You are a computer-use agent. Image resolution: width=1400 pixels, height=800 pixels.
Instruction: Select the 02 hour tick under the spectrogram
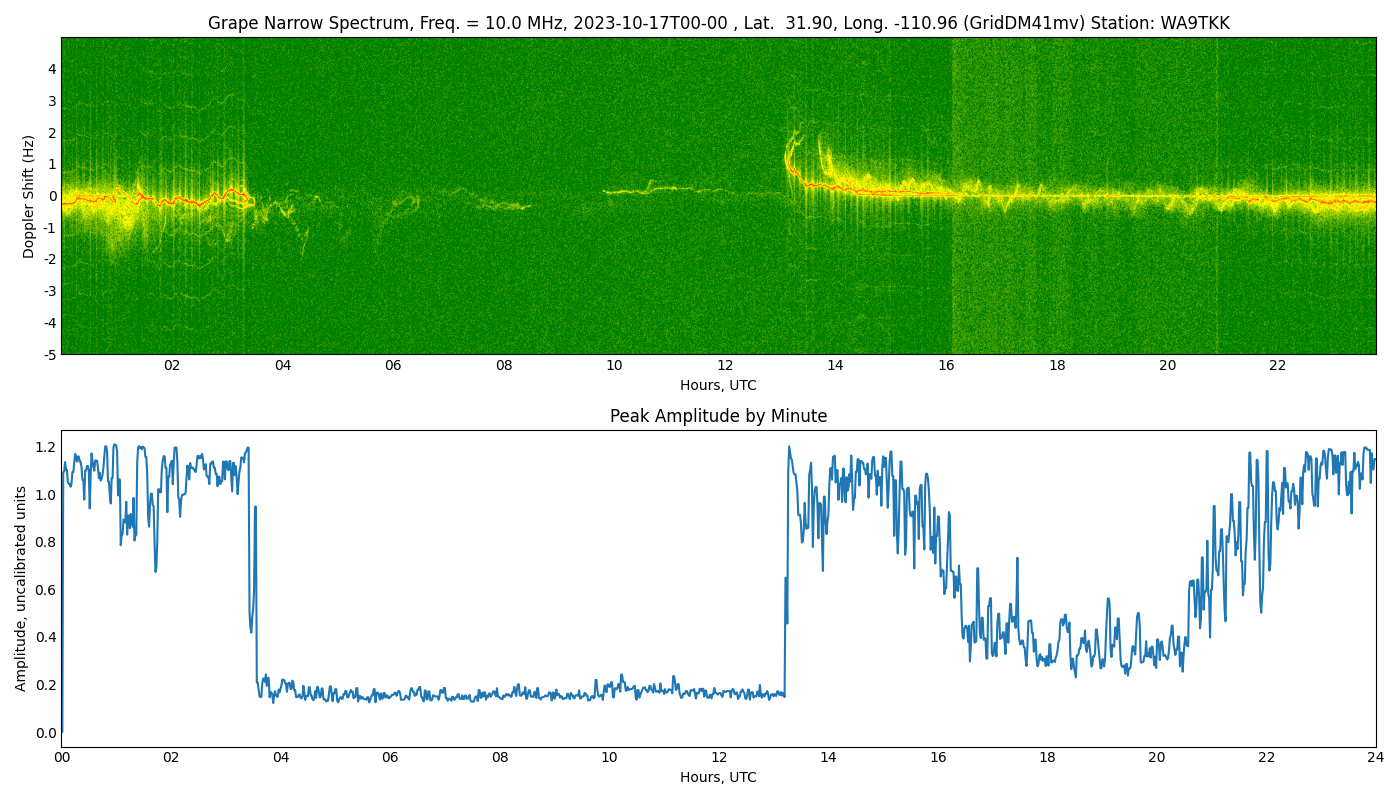click(172, 366)
